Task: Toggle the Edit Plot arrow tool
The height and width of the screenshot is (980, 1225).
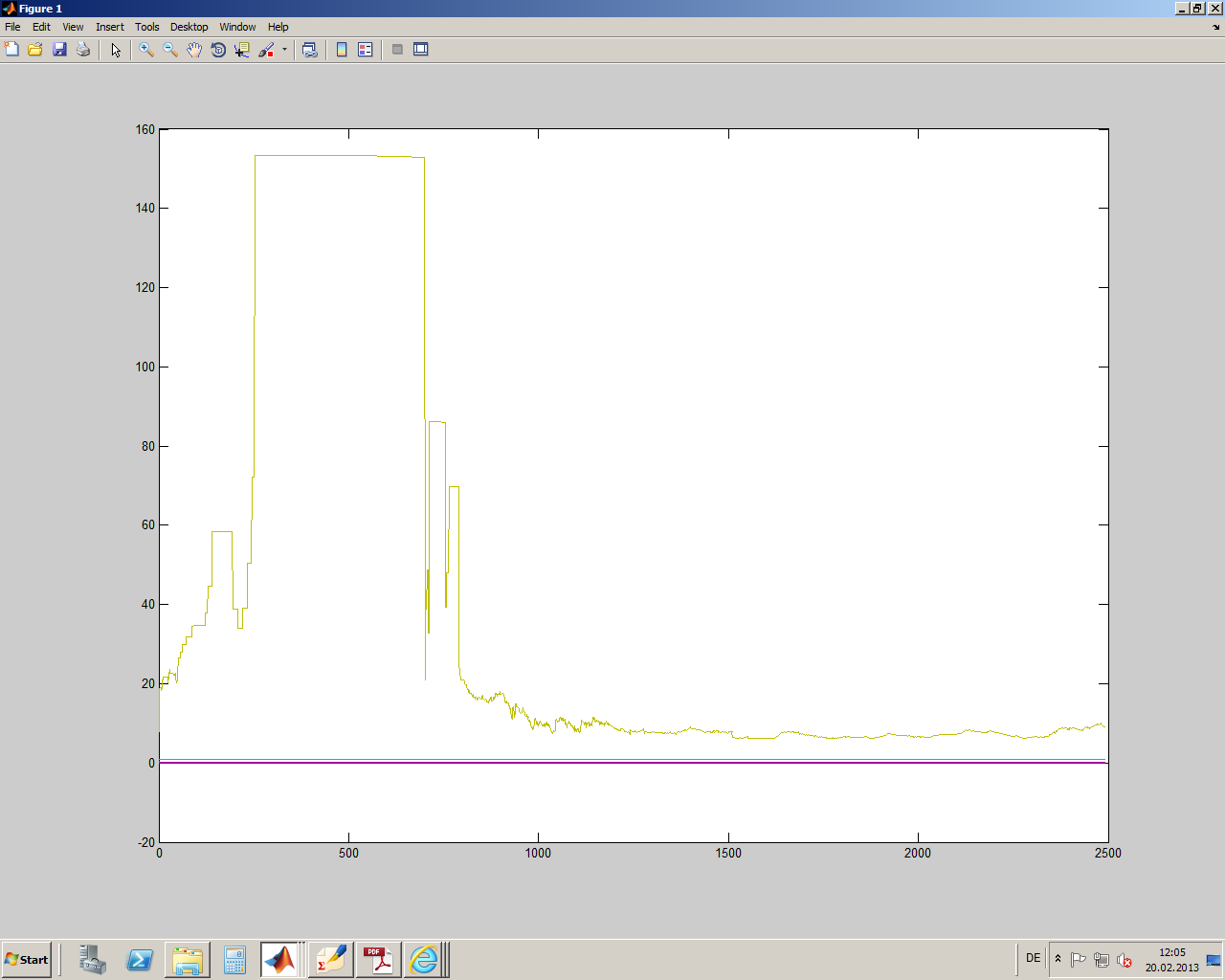Action: 116,50
